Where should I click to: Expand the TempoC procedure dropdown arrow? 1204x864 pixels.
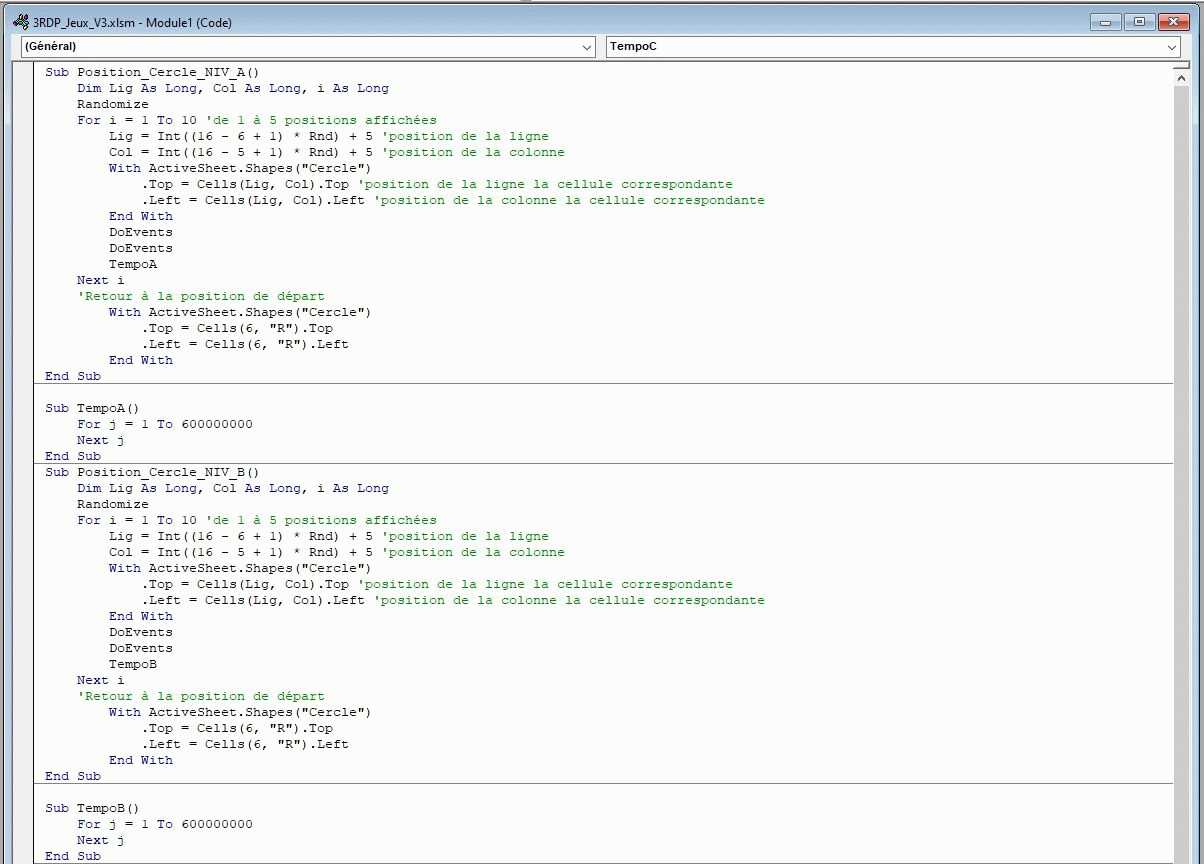click(1172, 47)
